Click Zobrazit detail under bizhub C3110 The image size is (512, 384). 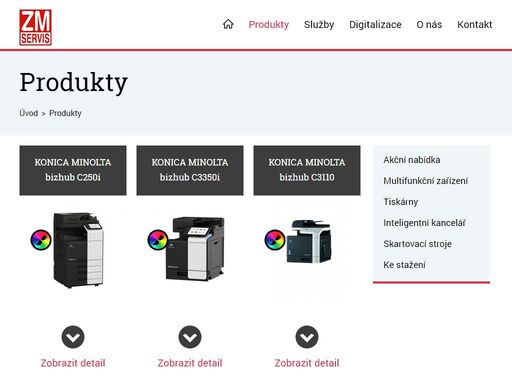[x=307, y=363]
